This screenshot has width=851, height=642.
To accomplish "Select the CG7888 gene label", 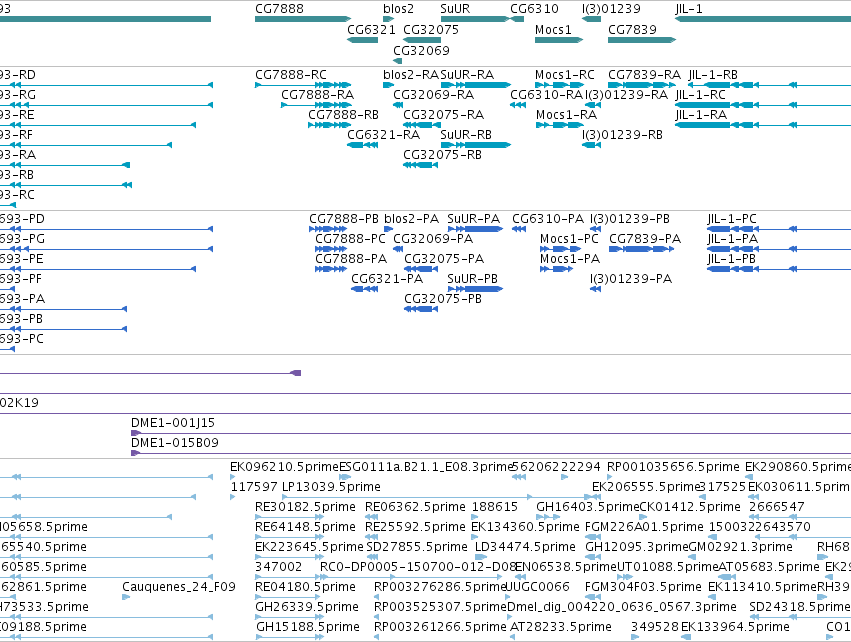I will pos(279,9).
